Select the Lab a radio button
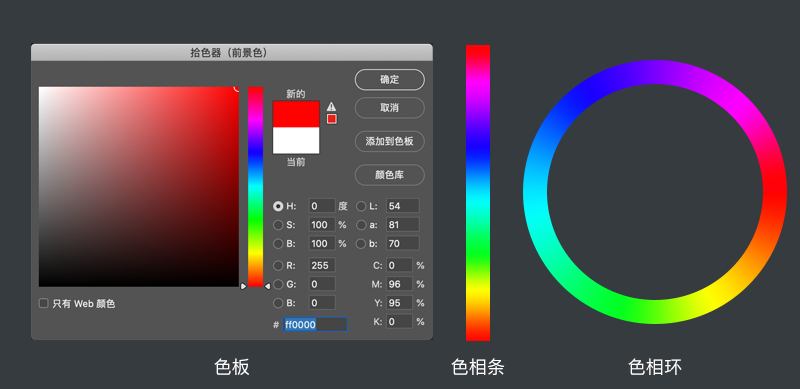Screen dimensions: 800x389 point(361,225)
